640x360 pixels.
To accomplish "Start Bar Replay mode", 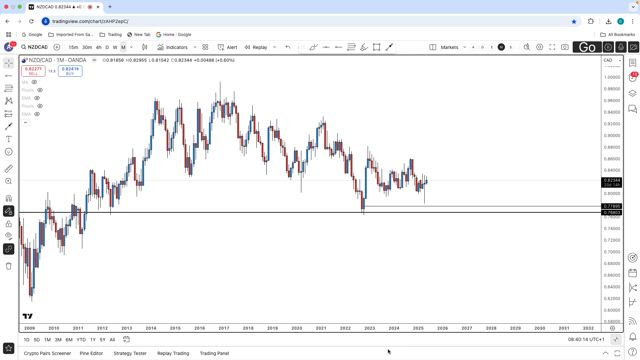I will point(256,47).
